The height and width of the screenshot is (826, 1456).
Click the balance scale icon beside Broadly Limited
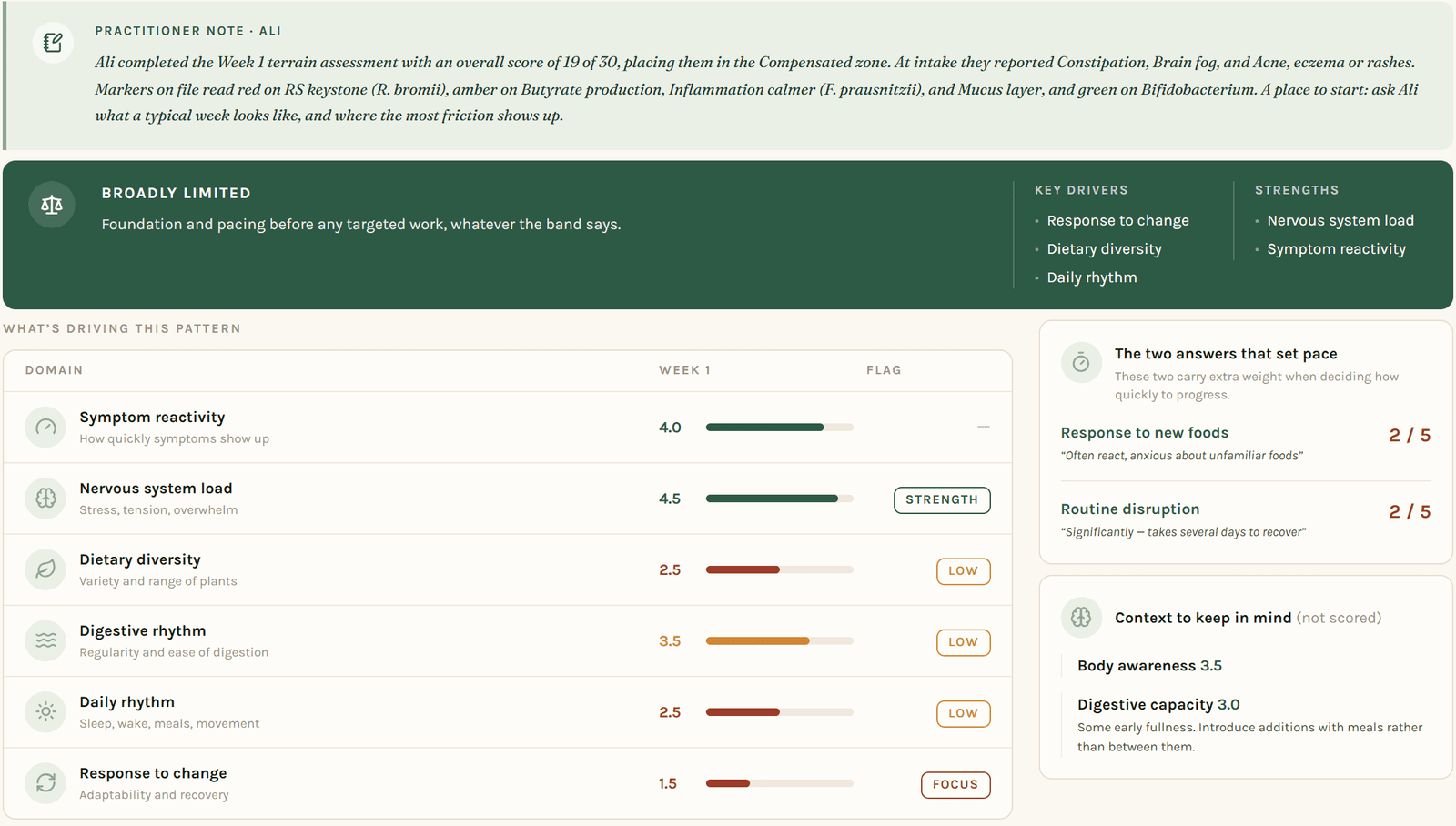pos(52,205)
